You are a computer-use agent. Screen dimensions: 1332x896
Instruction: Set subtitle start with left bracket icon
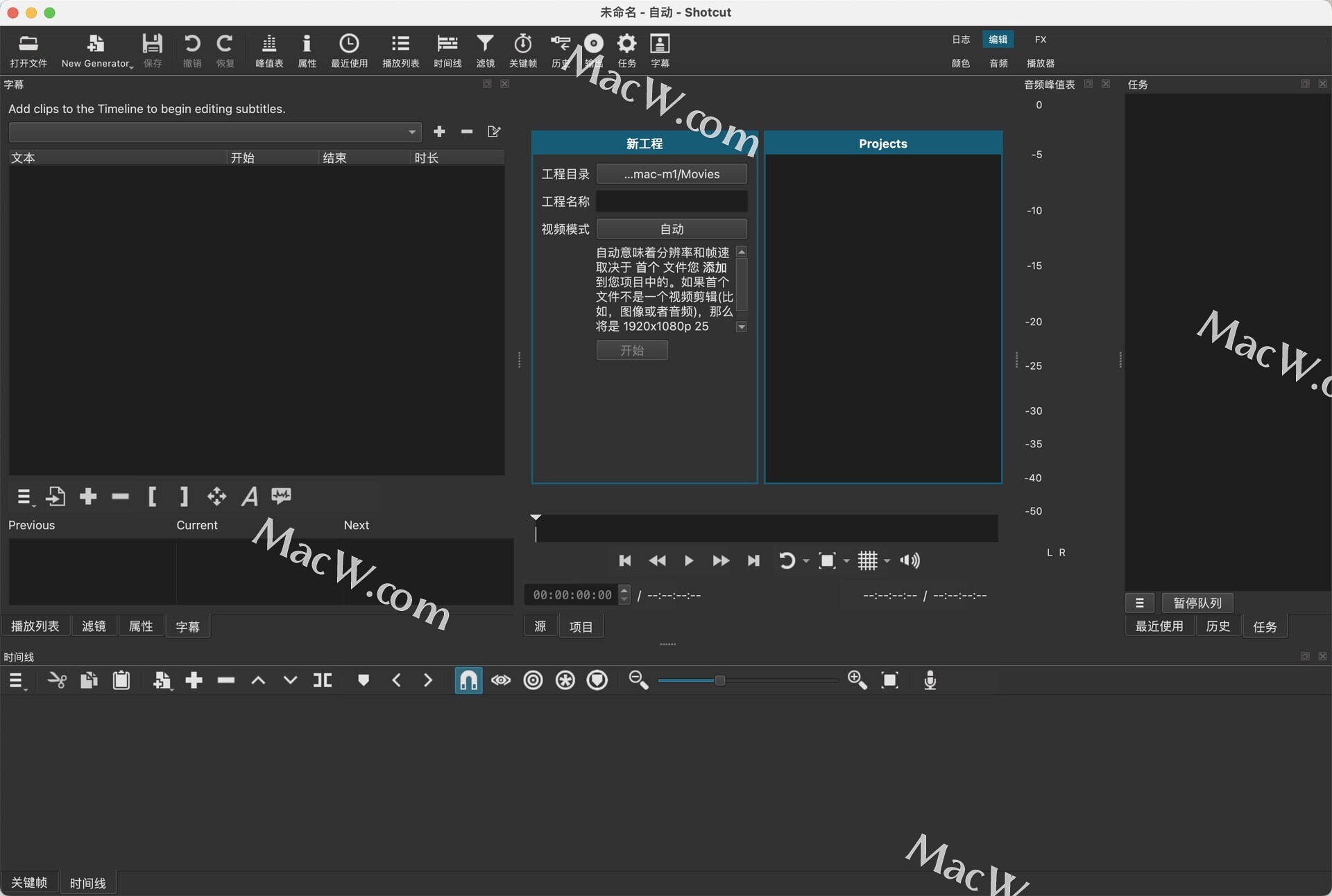(152, 497)
